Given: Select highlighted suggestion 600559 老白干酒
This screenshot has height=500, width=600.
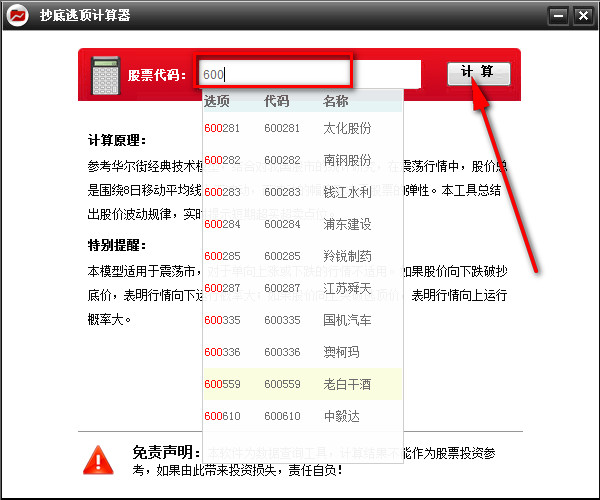Looking at the screenshot, I should 303,384.
